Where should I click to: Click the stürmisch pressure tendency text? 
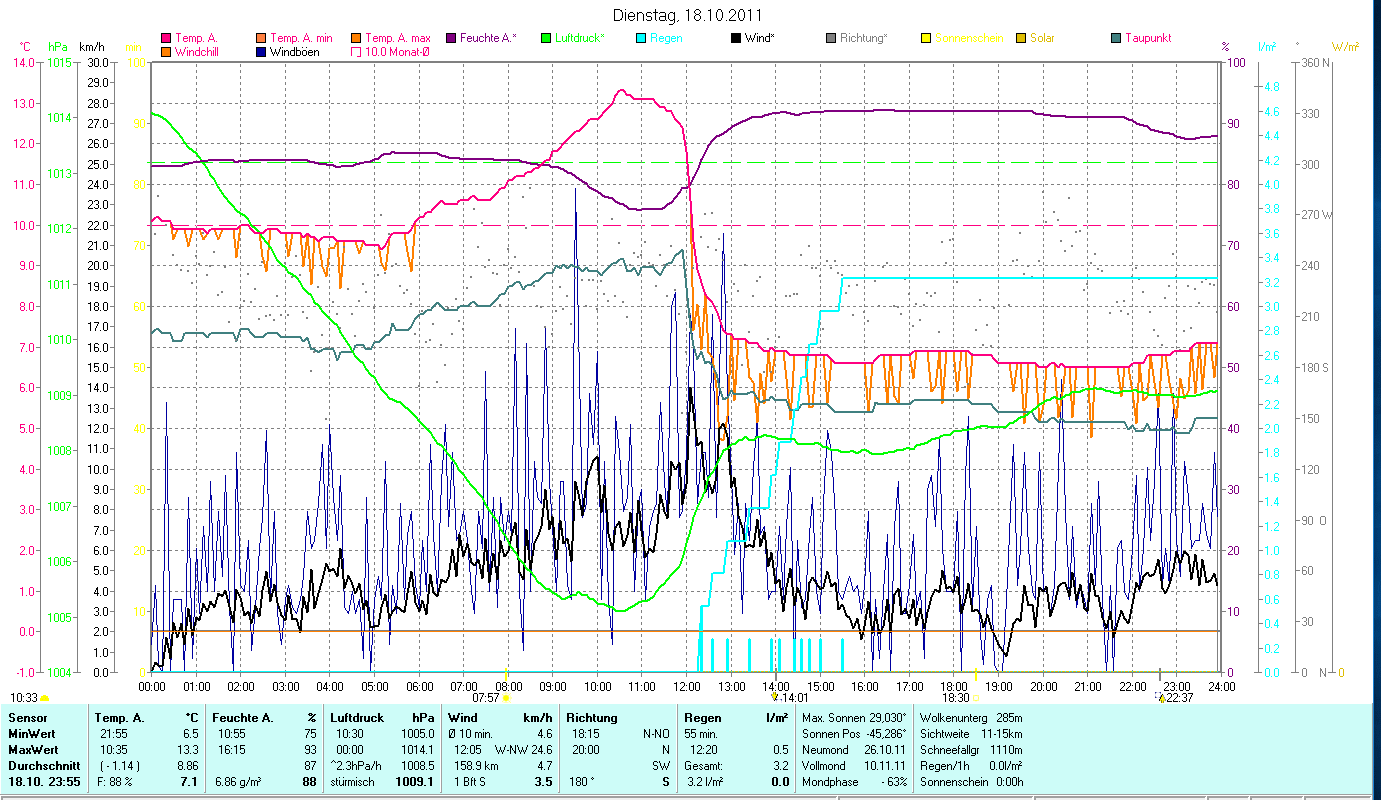(x=353, y=782)
